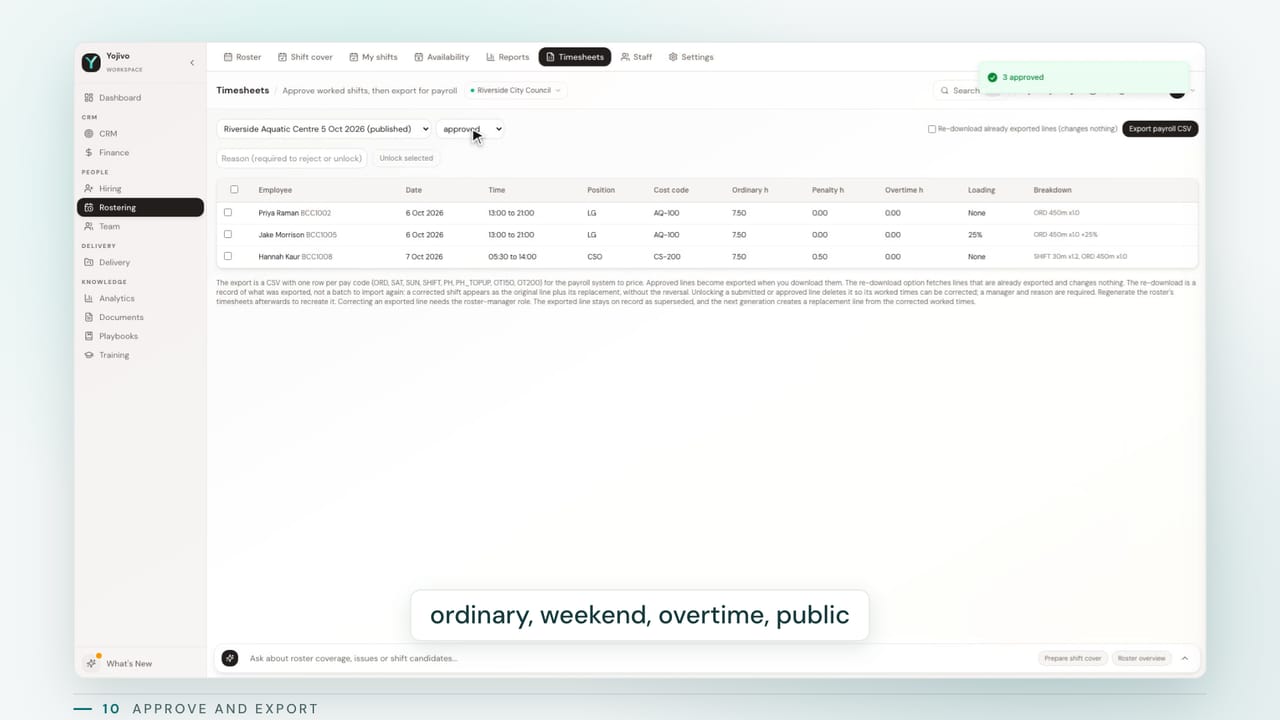Open CRM via its sidebar icon
1280x720 pixels.
(x=89, y=134)
